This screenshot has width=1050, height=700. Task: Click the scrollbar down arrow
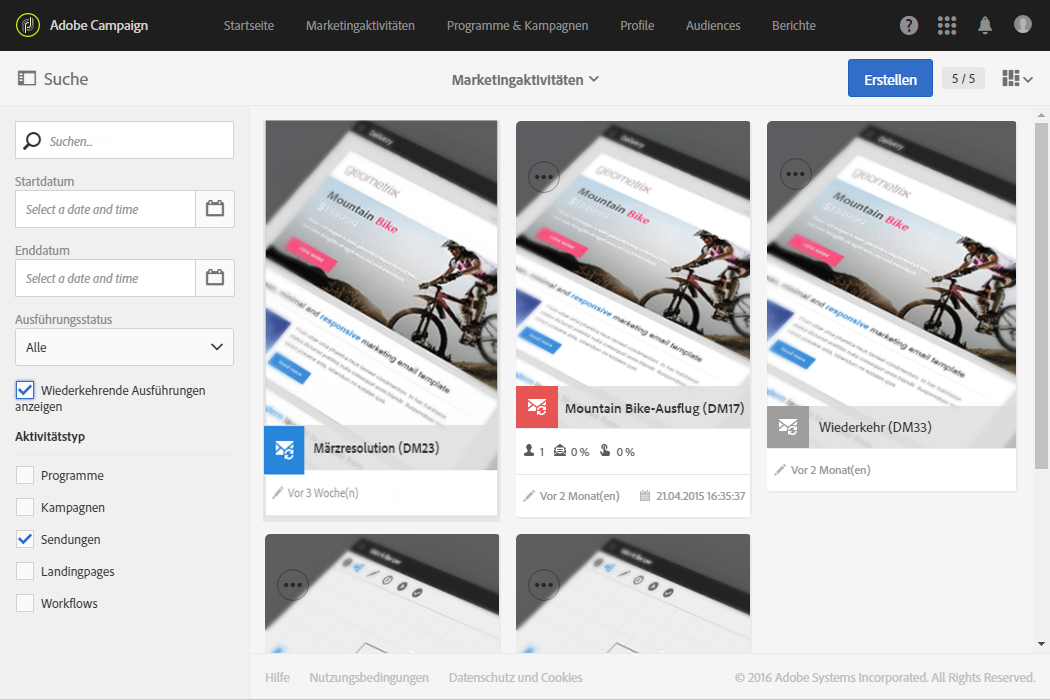[1041, 644]
